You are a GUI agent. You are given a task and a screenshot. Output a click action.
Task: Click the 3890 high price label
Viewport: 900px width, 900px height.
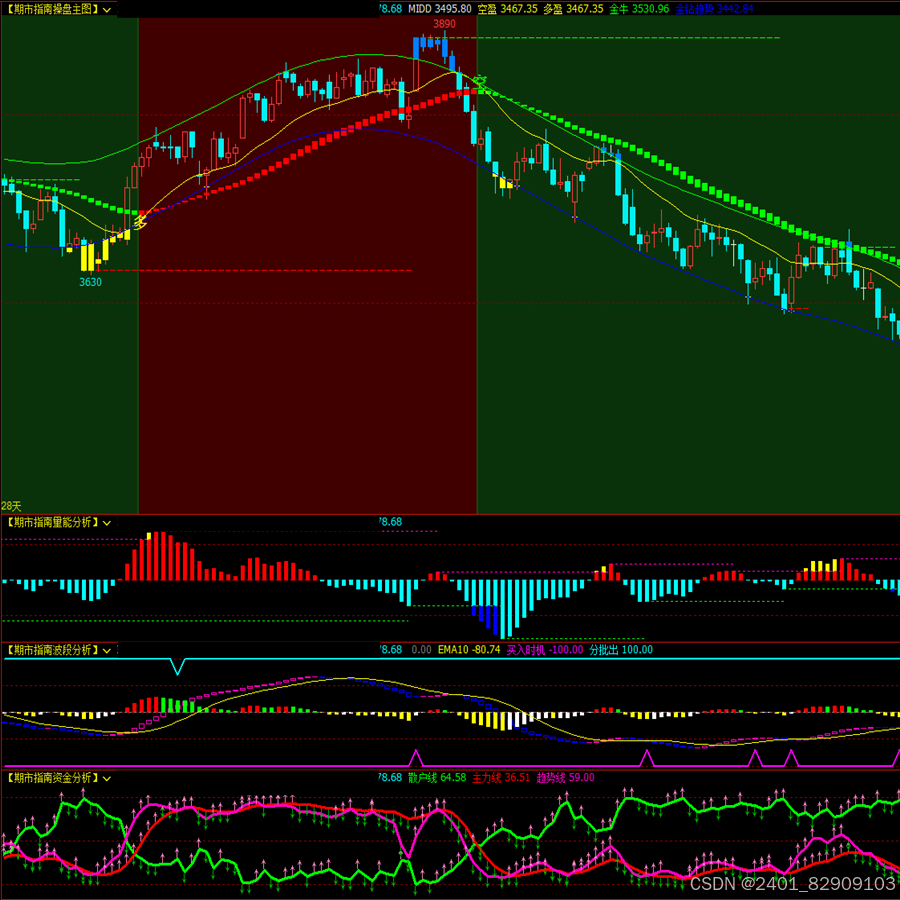444,24
